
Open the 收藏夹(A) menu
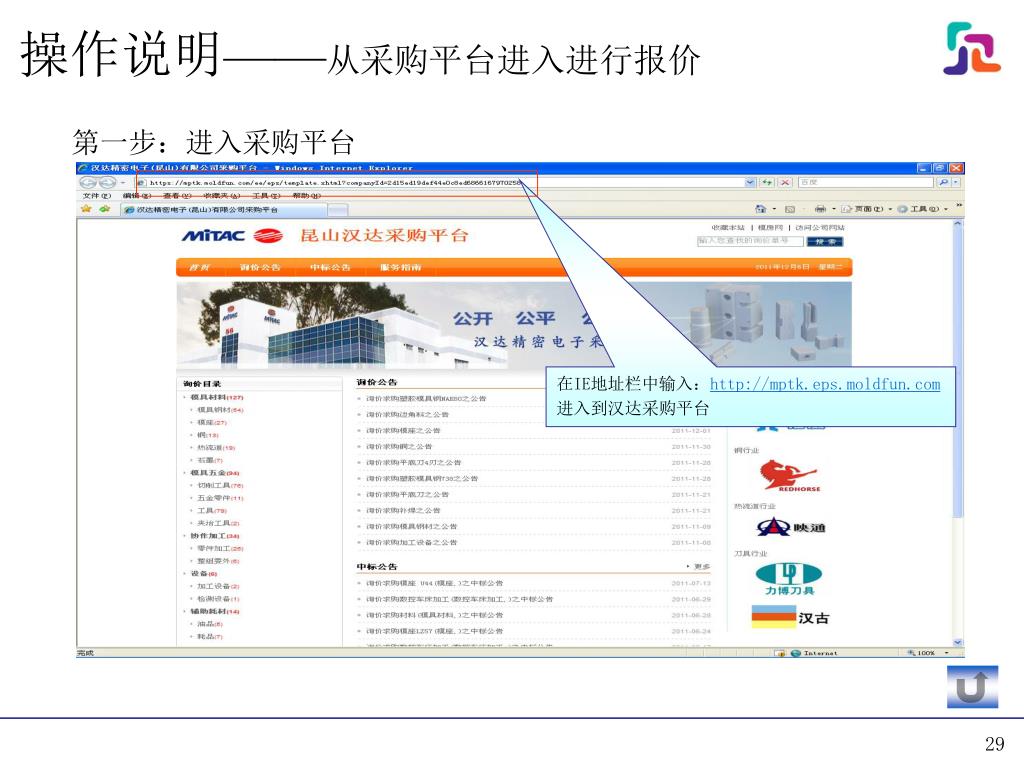[x=221, y=195]
